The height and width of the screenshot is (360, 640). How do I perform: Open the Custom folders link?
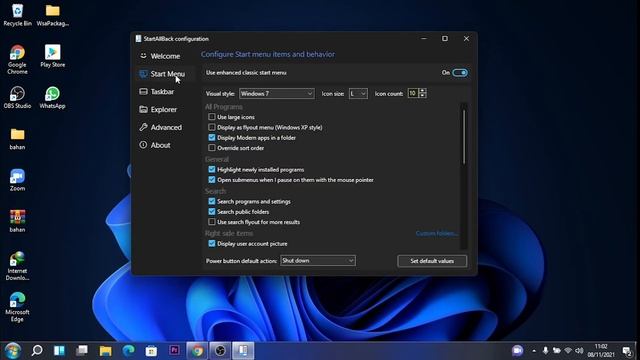[437, 233]
